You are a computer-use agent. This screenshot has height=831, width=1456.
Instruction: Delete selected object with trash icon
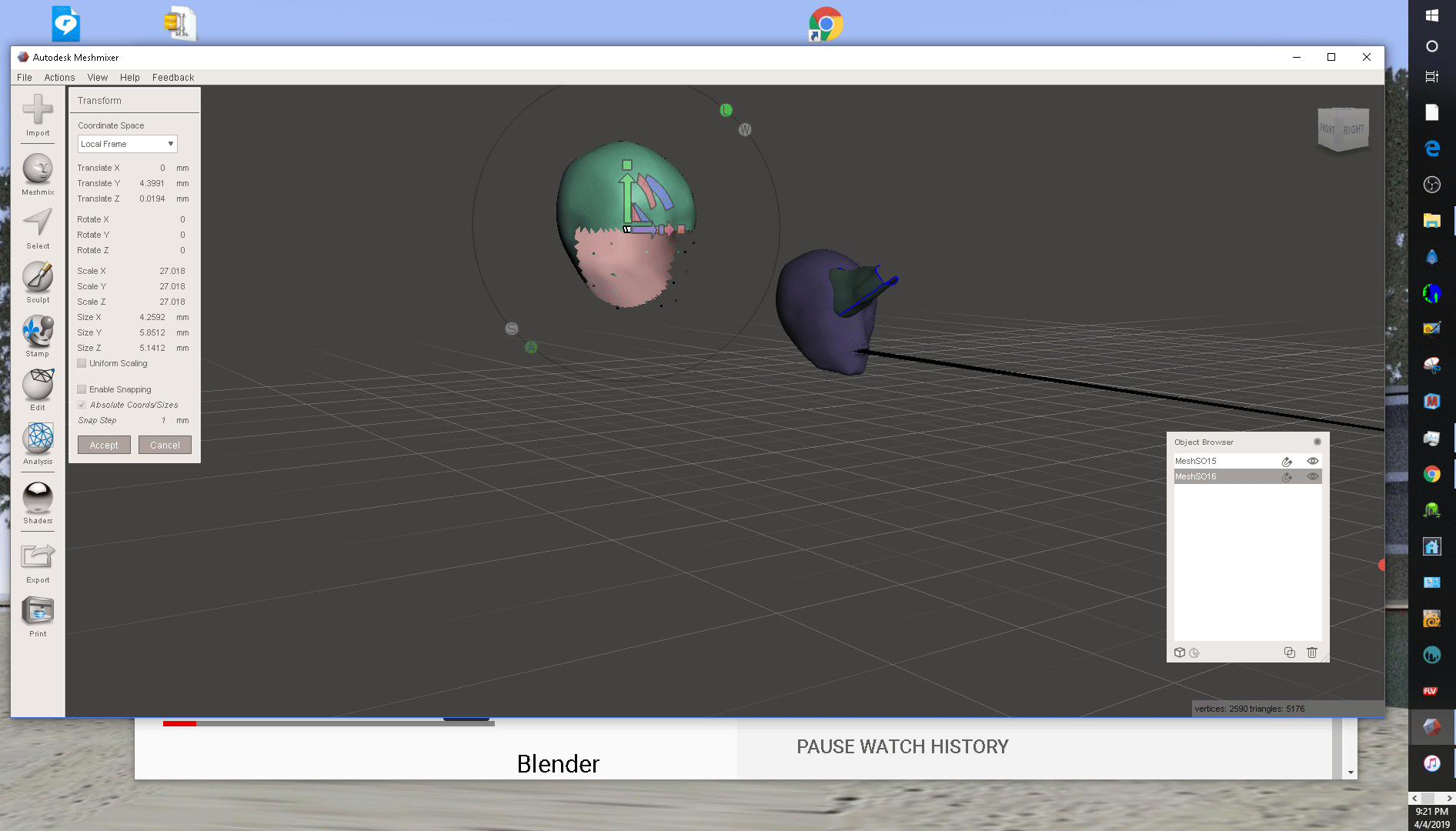1312,652
